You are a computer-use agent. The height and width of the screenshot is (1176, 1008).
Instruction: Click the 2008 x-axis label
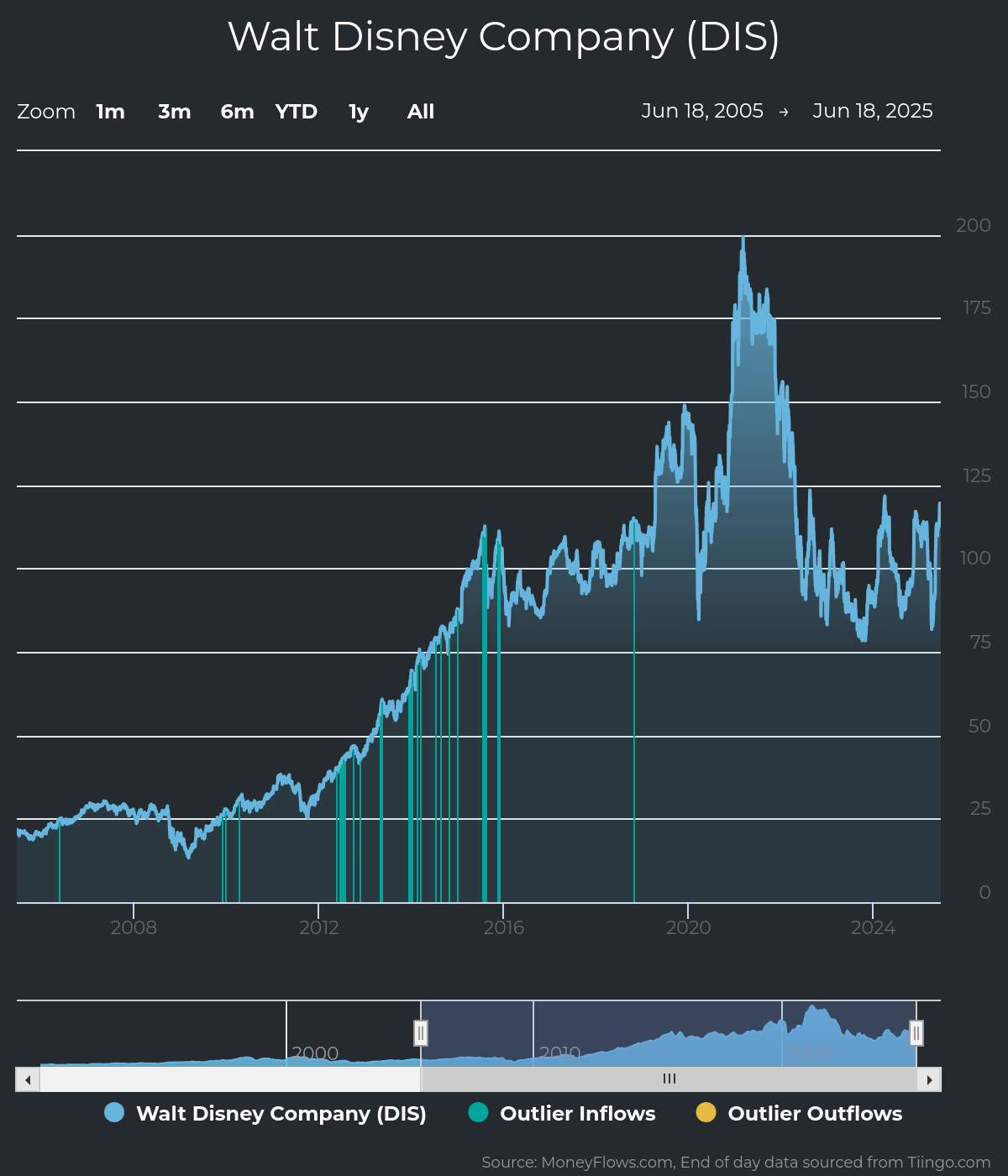134,927
